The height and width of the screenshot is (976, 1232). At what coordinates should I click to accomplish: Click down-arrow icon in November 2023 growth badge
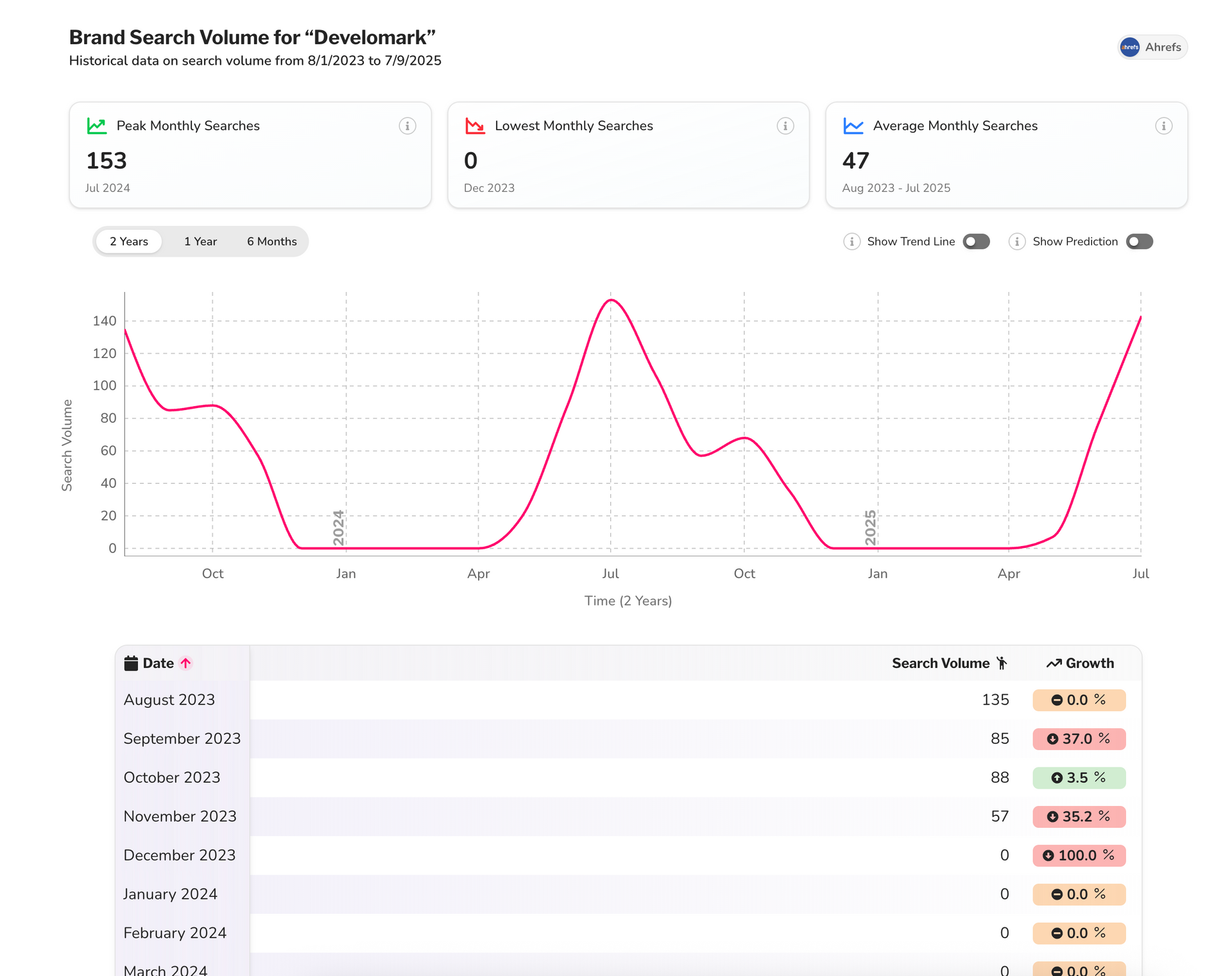(x=1052, y=817)
